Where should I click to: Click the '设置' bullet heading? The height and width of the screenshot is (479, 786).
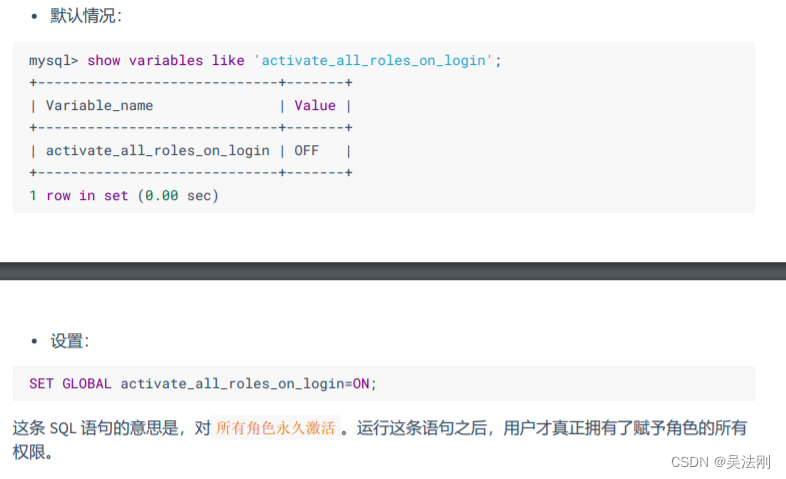[x=69, y=341]
